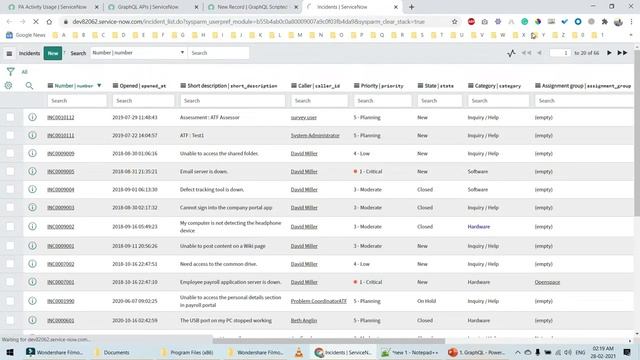Open Number column options menu icon
Image resolution: width=640 pixels, height=360 pixels.
pyautogui.click(x=50, y=86)
